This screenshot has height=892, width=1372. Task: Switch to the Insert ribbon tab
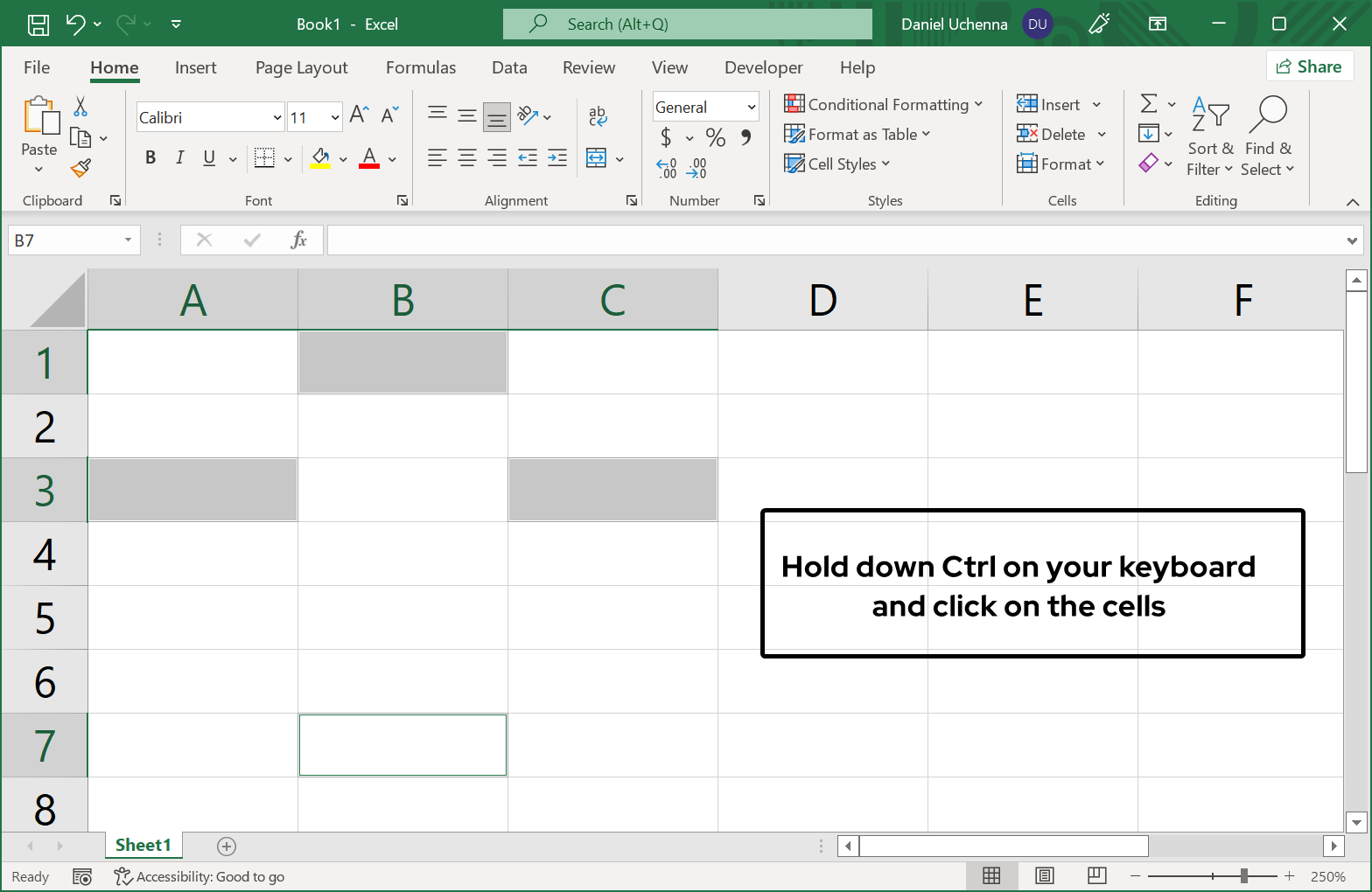point(195,67)
